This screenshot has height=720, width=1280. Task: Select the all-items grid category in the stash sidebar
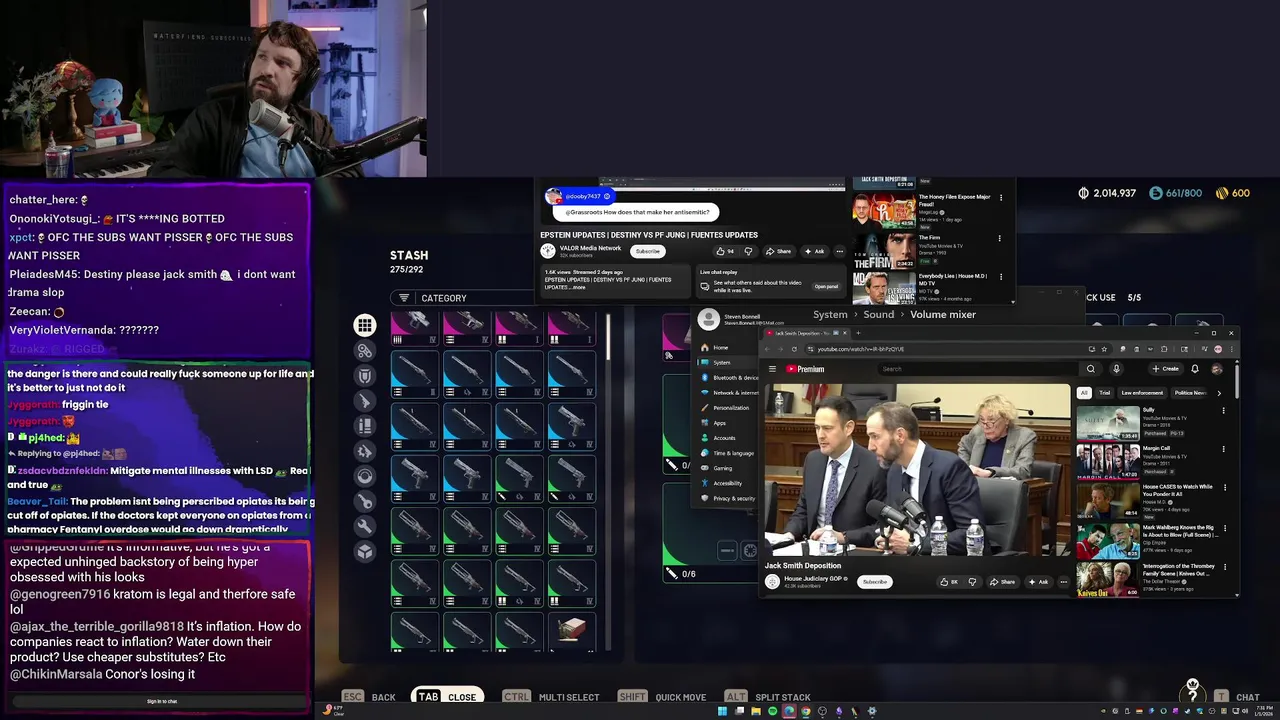click(x=365, y=325)
